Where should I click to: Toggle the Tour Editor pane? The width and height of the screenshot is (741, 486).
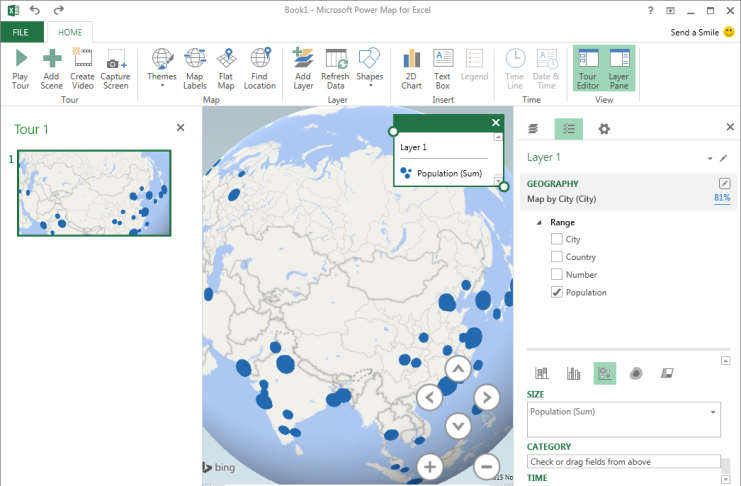tap(588, 69)
